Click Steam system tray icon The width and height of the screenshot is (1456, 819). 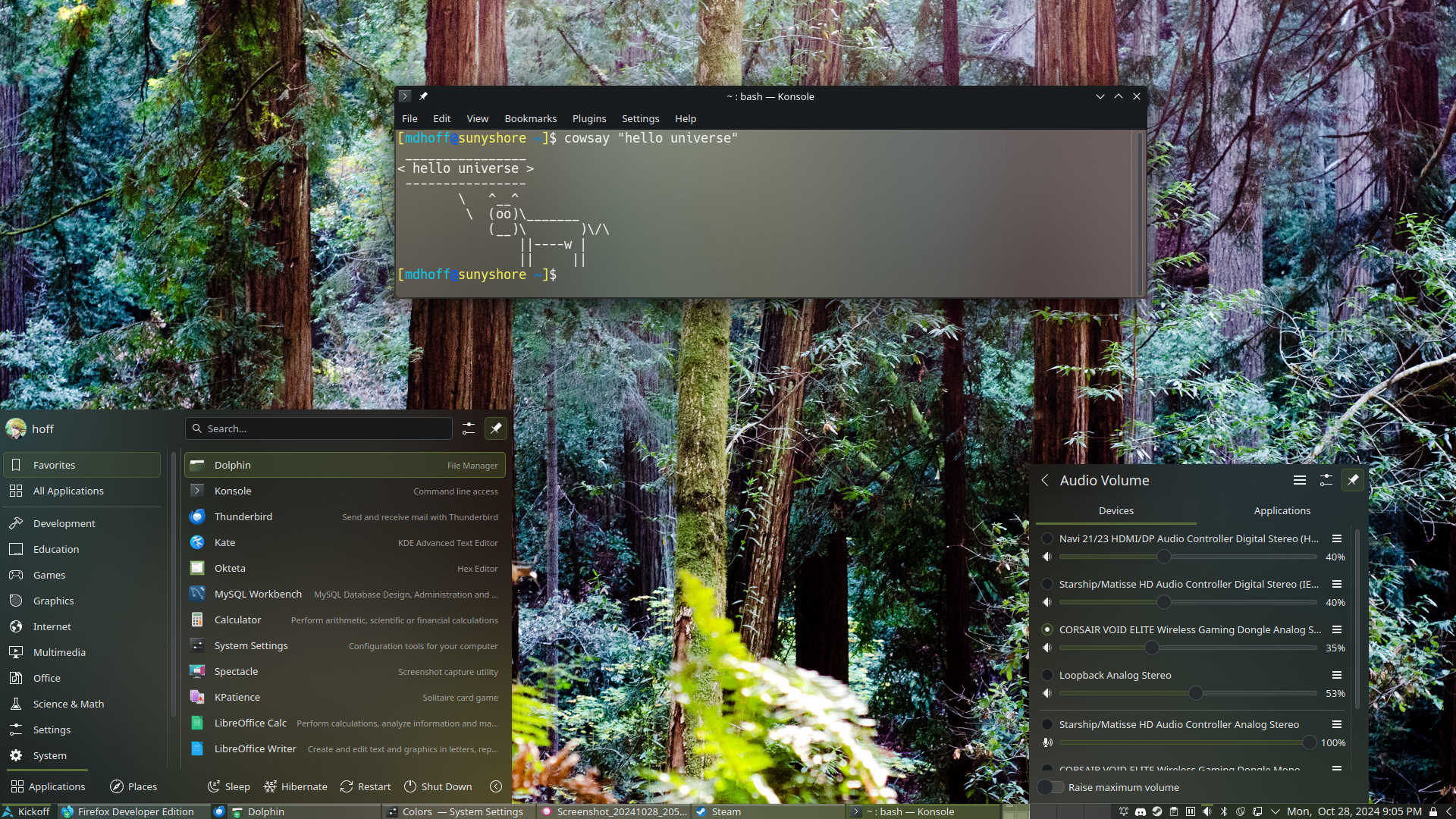point(1156,811)
